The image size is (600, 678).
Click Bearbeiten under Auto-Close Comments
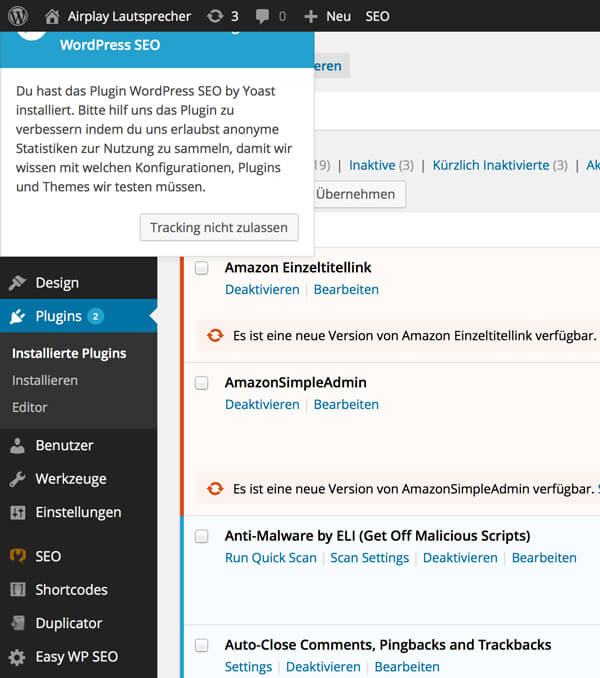click(407, 667)
